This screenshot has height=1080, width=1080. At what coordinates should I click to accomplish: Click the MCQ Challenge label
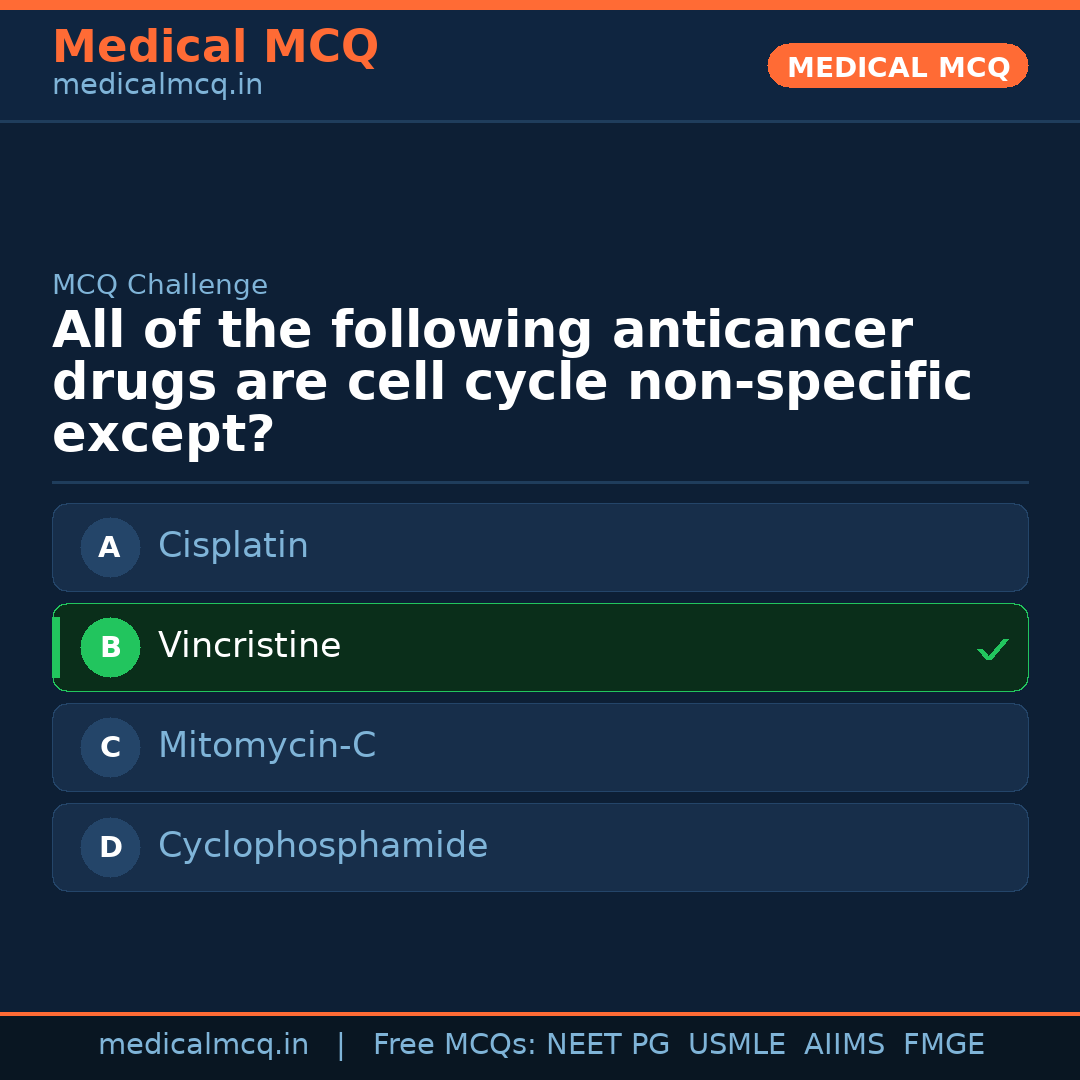(x=160, y=285)
